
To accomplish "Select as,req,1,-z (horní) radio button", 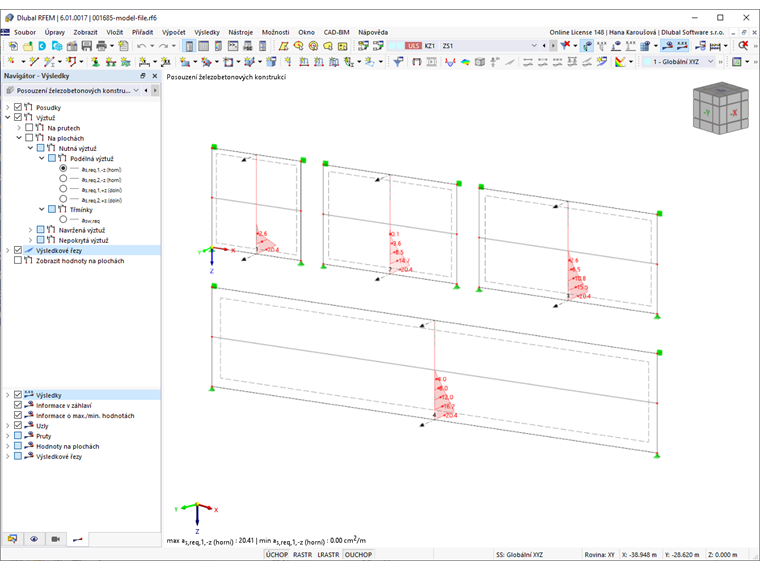I will pos(63,169).
